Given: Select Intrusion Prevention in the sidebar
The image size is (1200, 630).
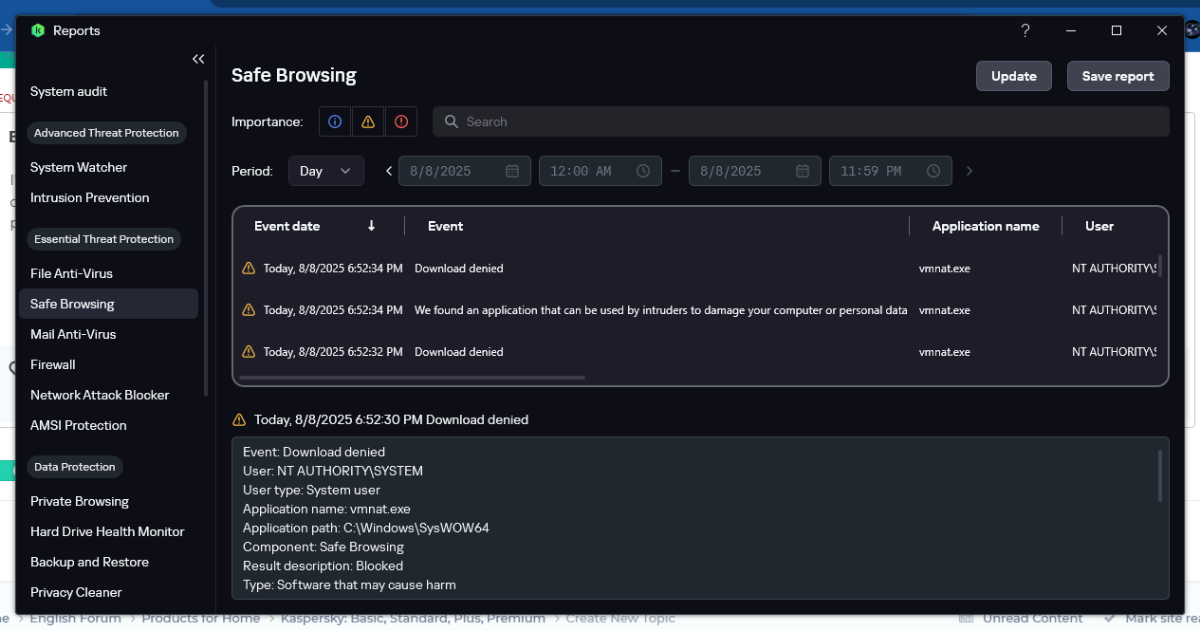Looking at the screenshot, I should point(90,198).
